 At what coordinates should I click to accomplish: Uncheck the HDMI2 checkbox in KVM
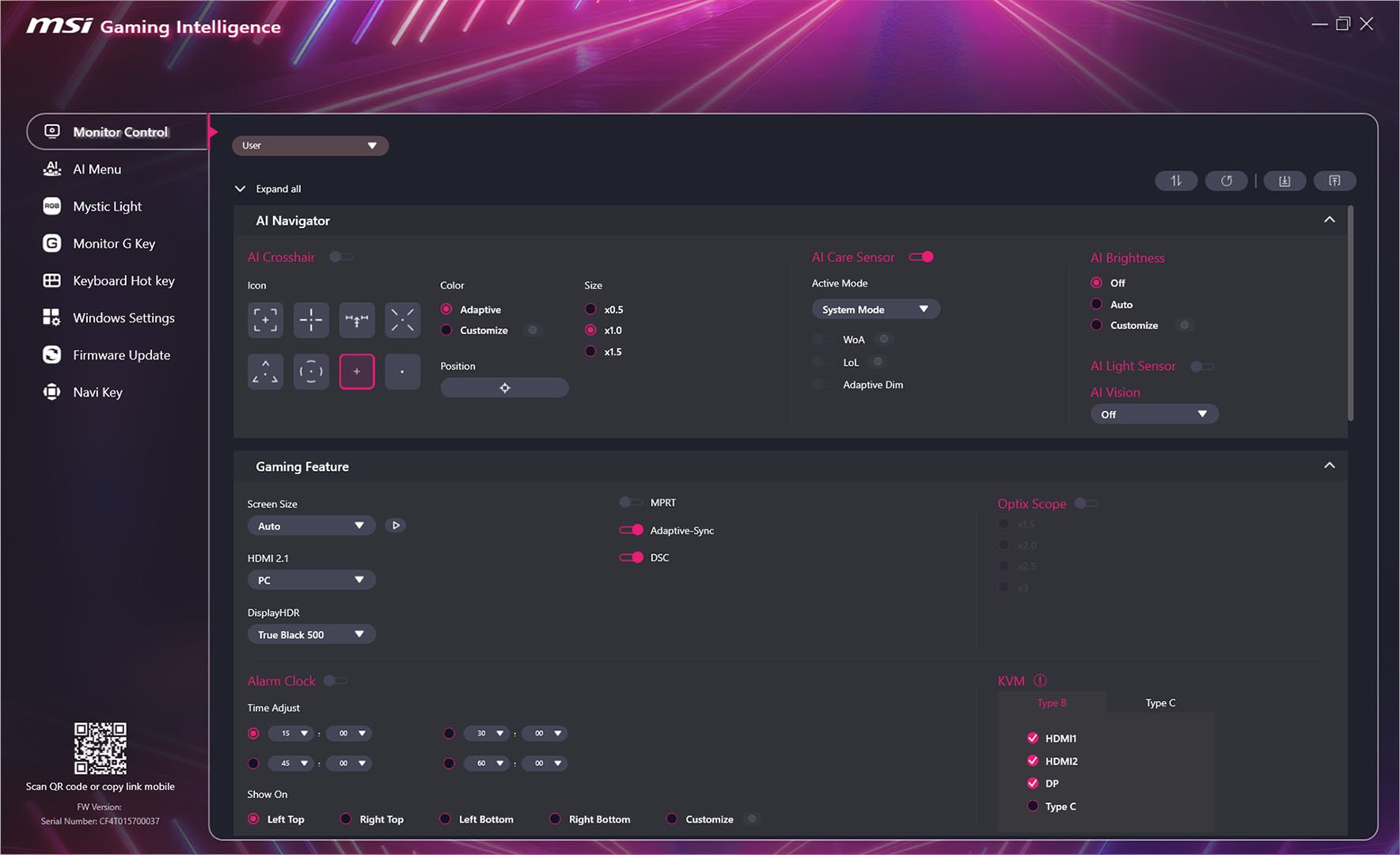coord(1033,761)
